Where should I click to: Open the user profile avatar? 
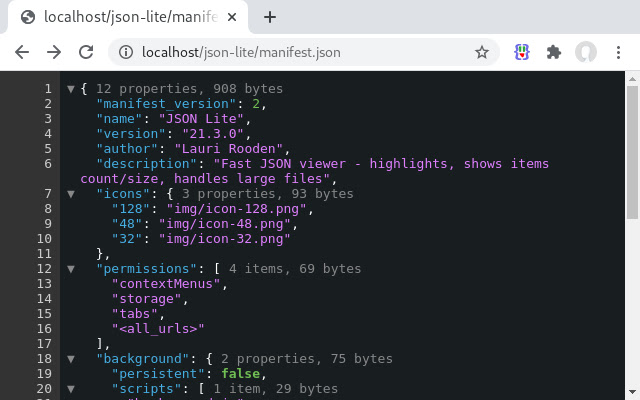(x=586, y=52)
